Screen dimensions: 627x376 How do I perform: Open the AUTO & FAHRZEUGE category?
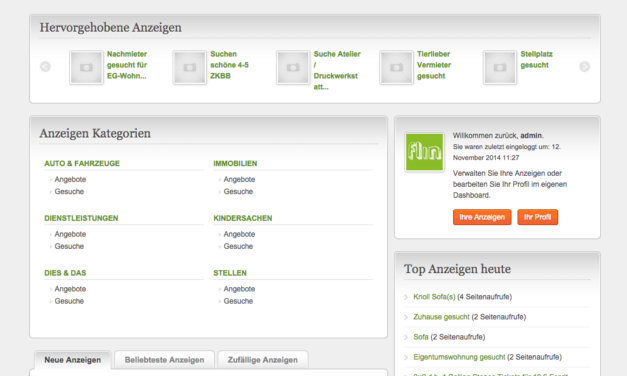point(82,164)
